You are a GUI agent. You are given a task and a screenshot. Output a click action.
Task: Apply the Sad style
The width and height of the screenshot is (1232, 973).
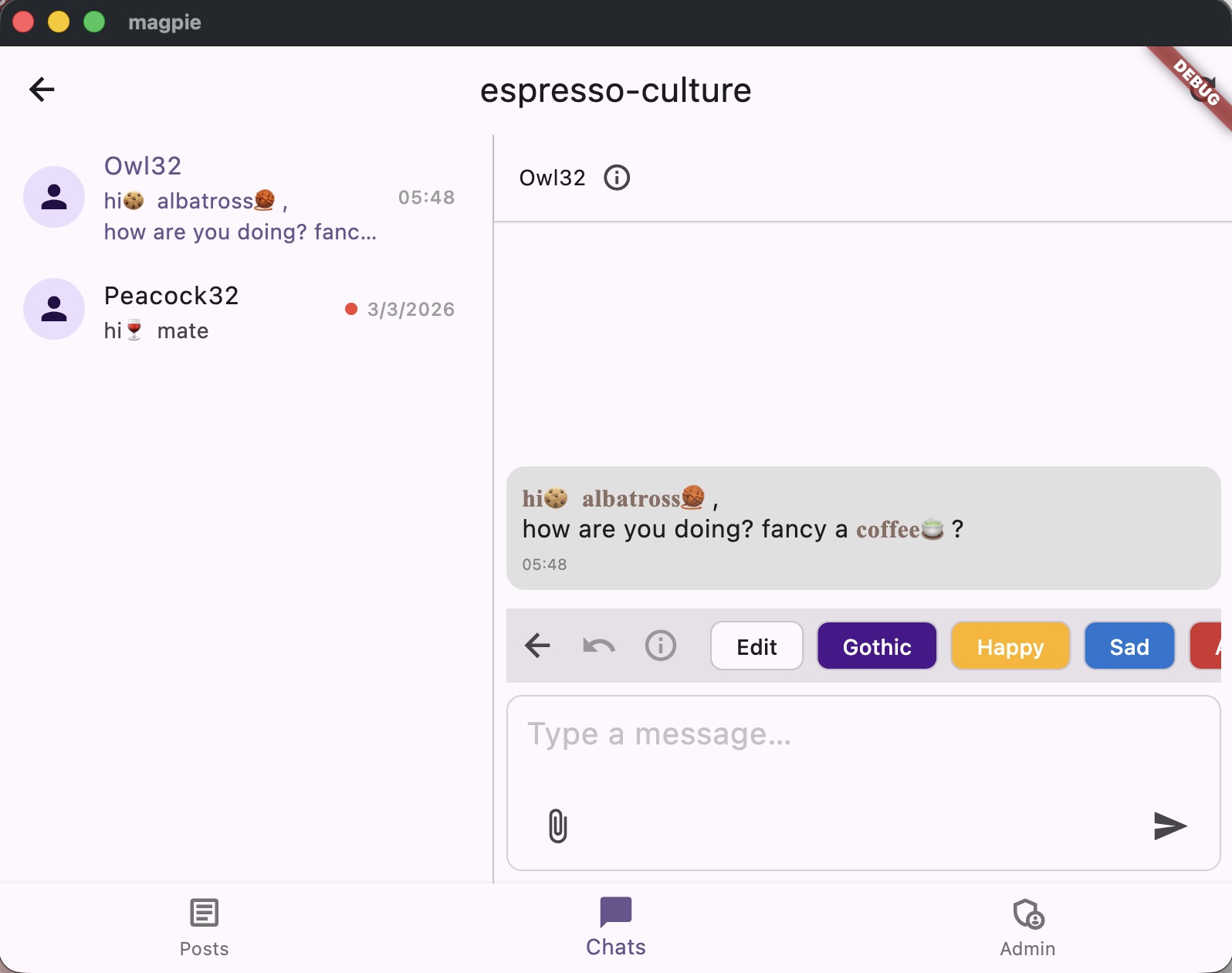pyautogui.click(x=1129, y=646)
